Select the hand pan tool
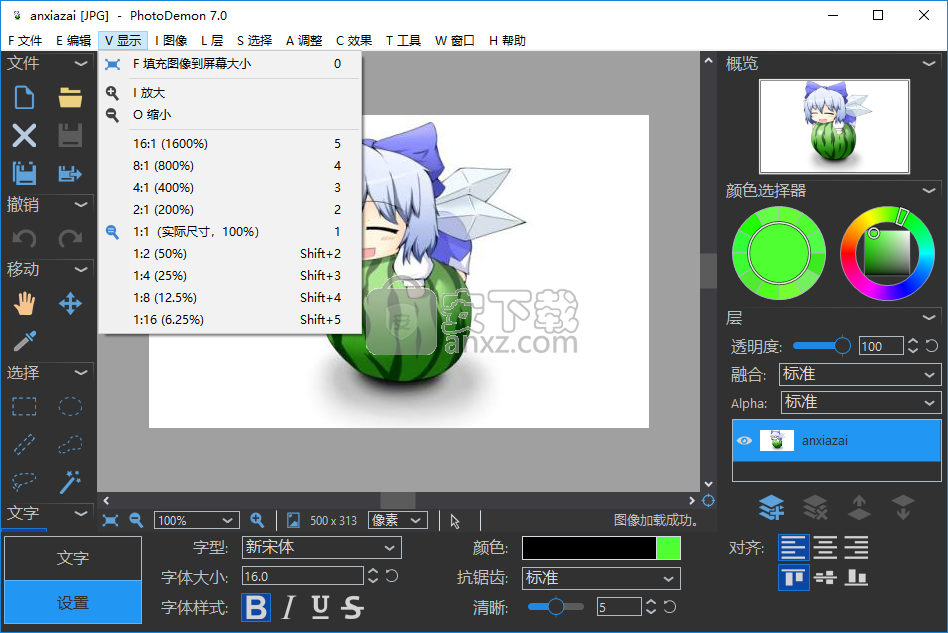 [24, 304]
